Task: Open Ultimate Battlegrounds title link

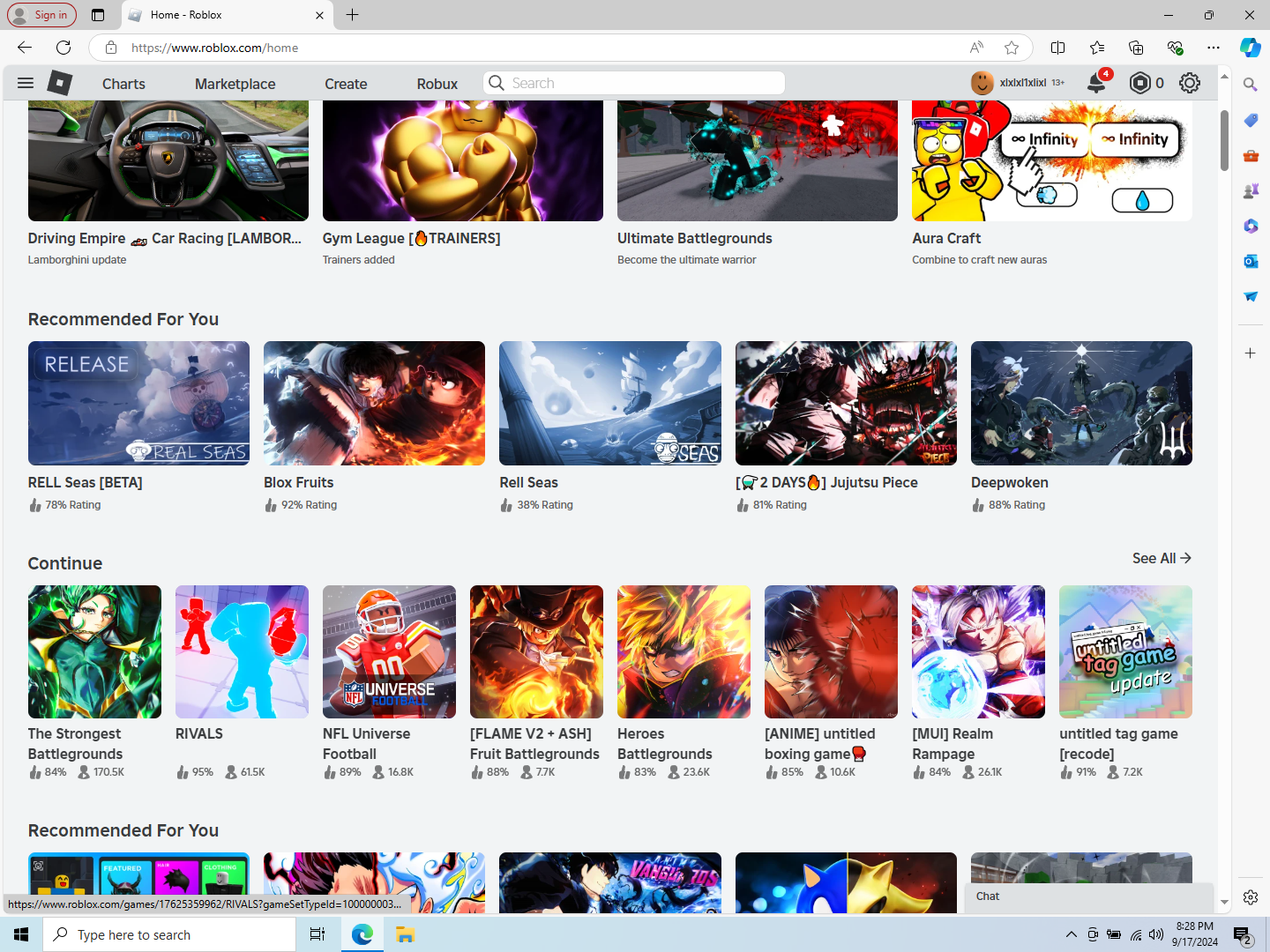Action: (695, 238)
